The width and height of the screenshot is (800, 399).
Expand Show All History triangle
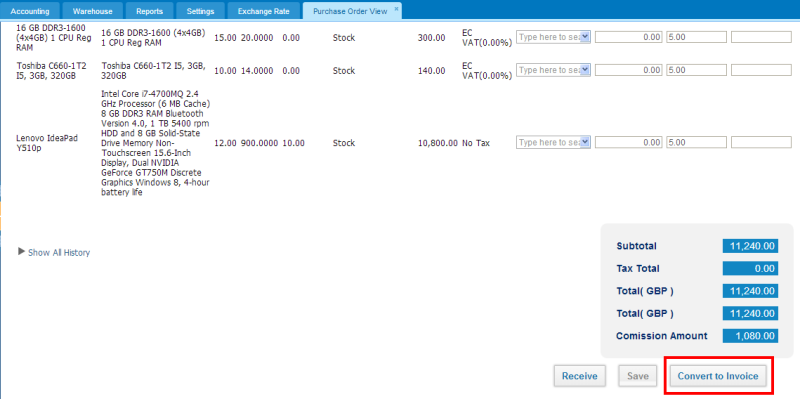pos(21,252)
